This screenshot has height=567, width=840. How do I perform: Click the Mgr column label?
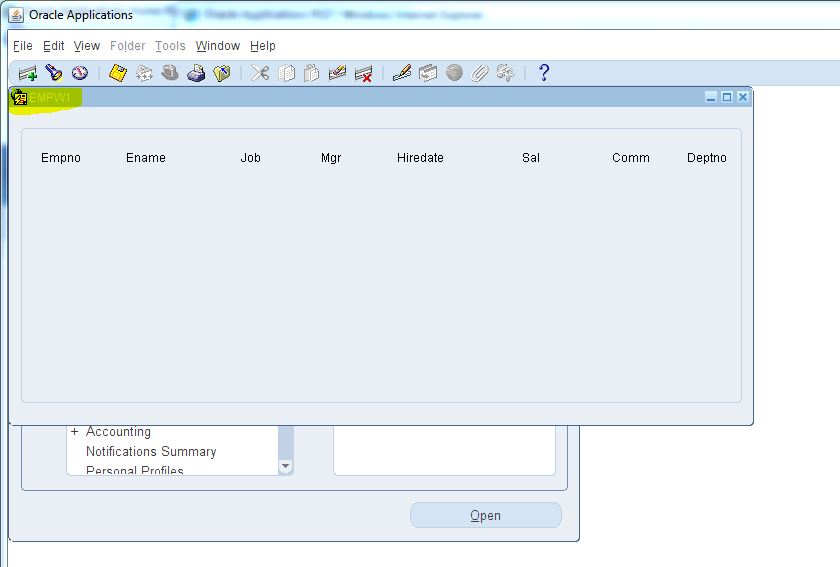(x=331, y=158)
